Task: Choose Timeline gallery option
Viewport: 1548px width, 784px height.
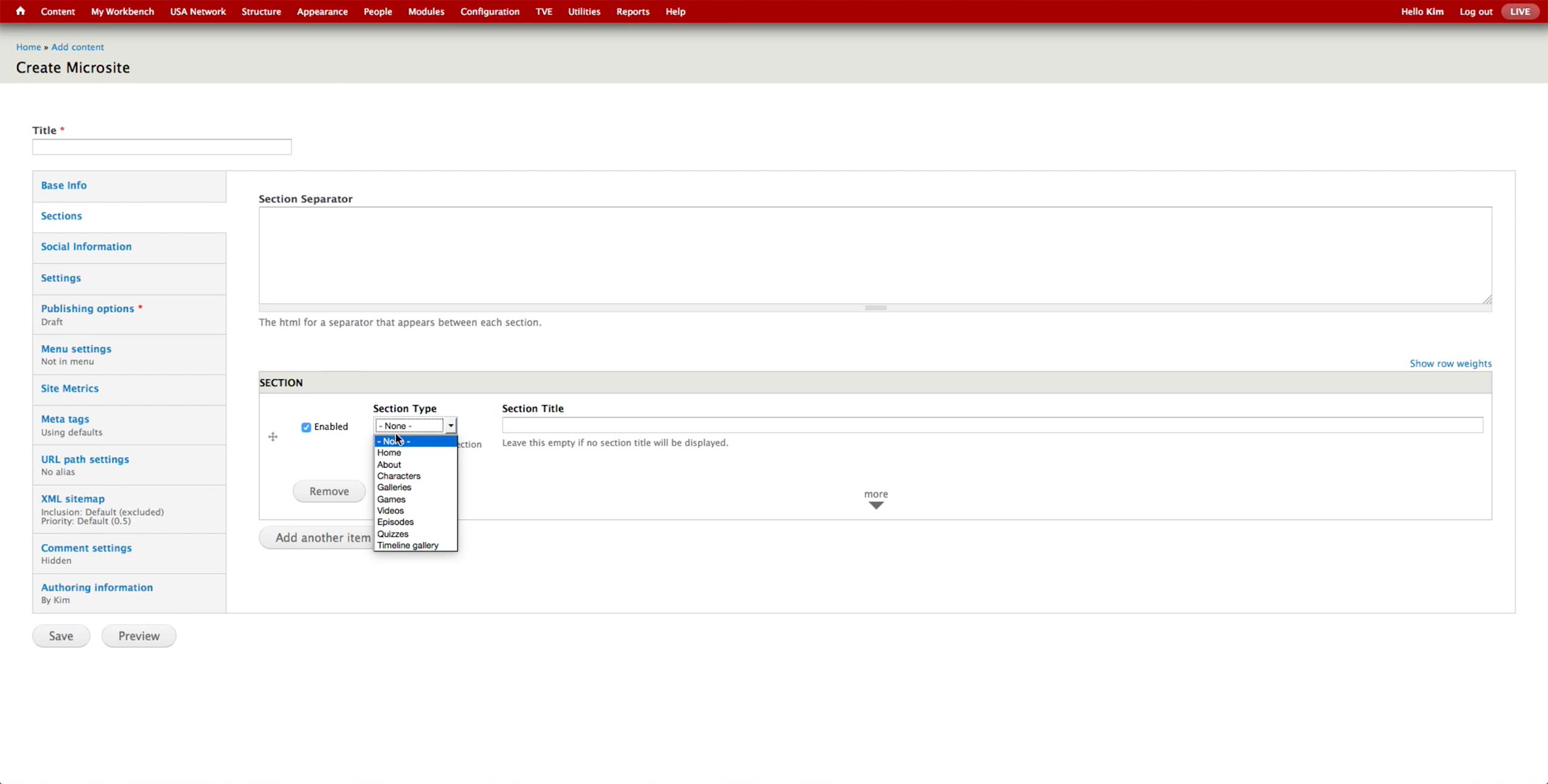Action: click(408, 545)
